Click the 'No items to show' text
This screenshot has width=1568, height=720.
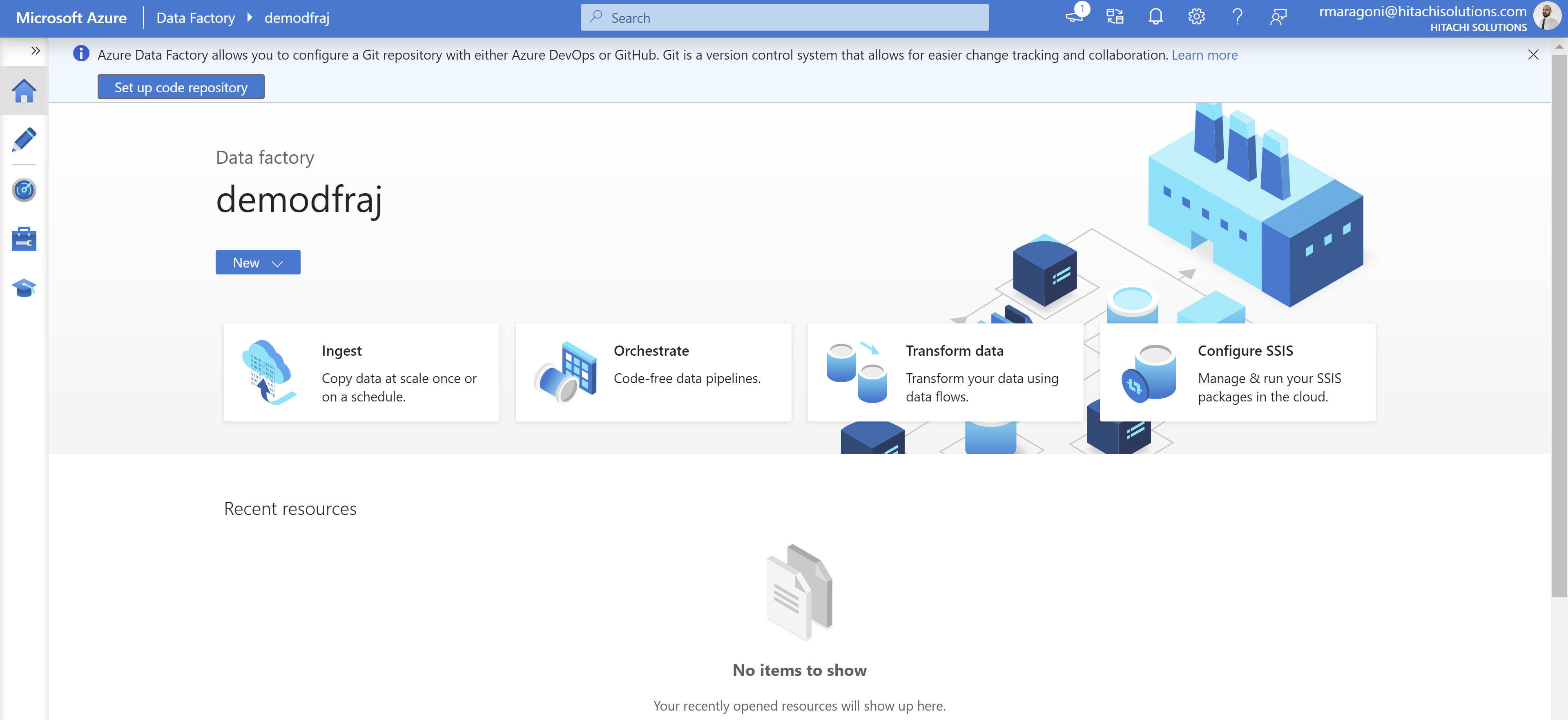(x=799, y=670)
